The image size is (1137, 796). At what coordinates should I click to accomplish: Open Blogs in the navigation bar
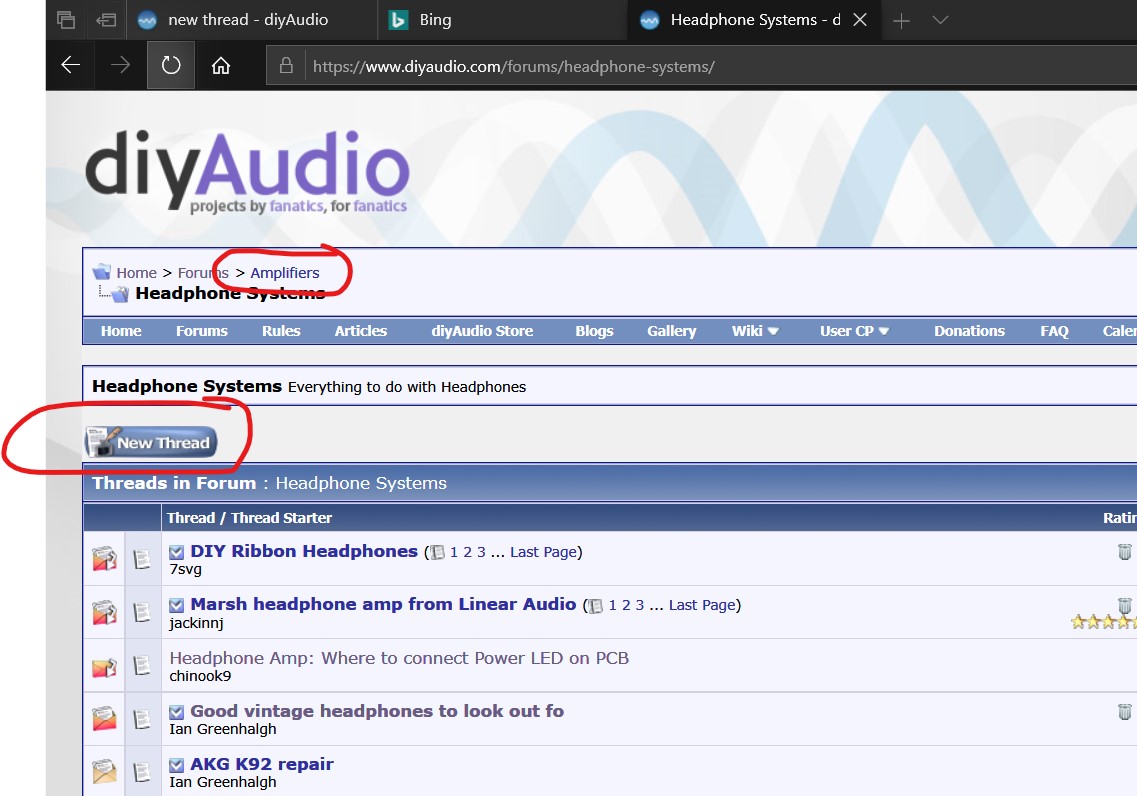point(594,331)
